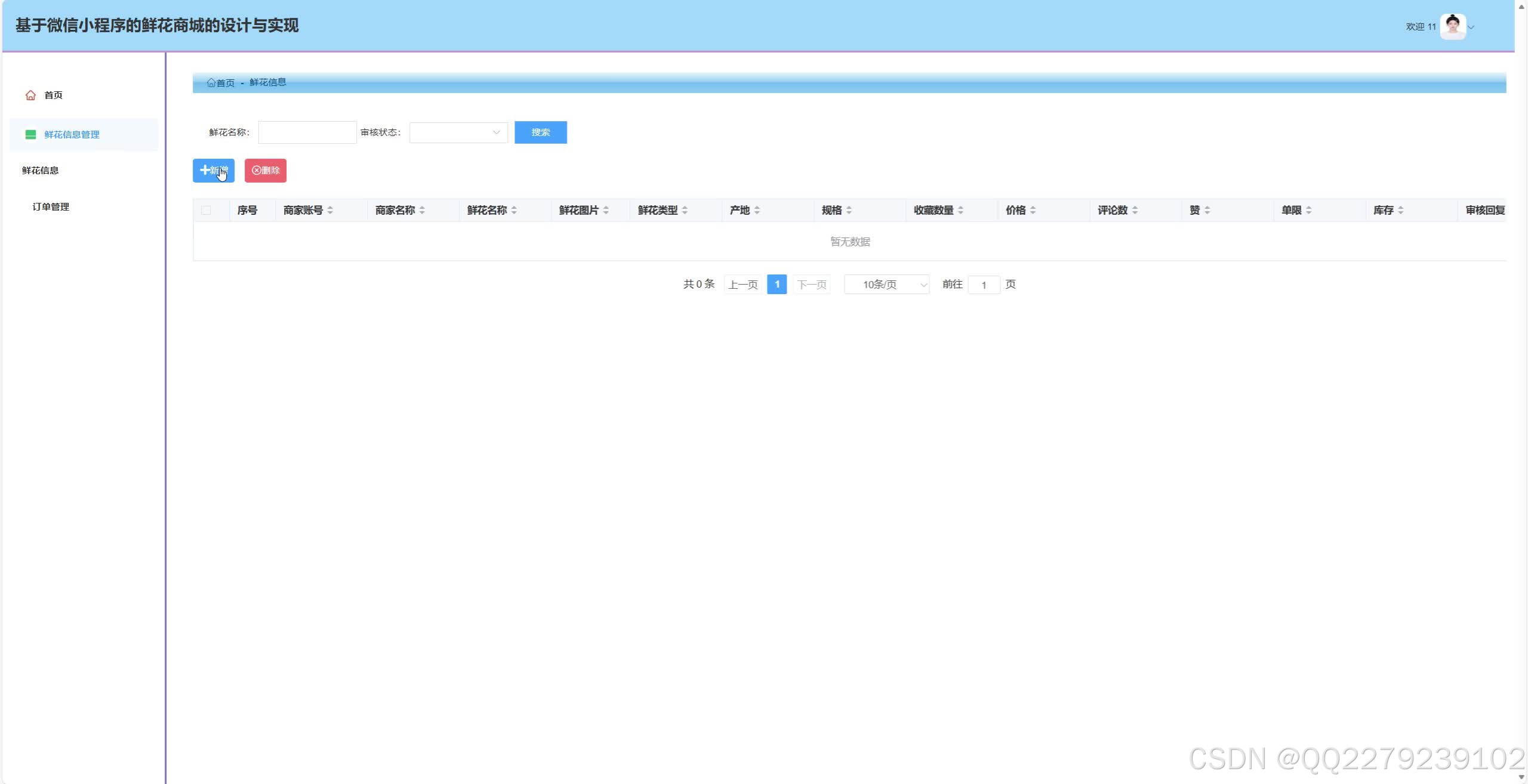Sort table by 鲜花类型 column arrows
Image resolution: width=1528 pixels, height=784 pixels.
(x=685, y=211)
